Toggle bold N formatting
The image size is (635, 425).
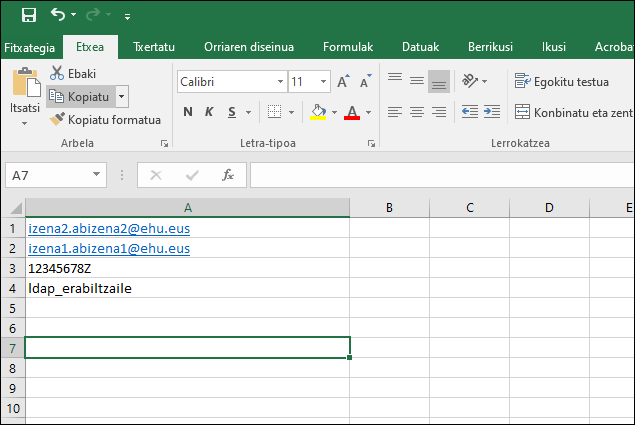tap(188, 112)
